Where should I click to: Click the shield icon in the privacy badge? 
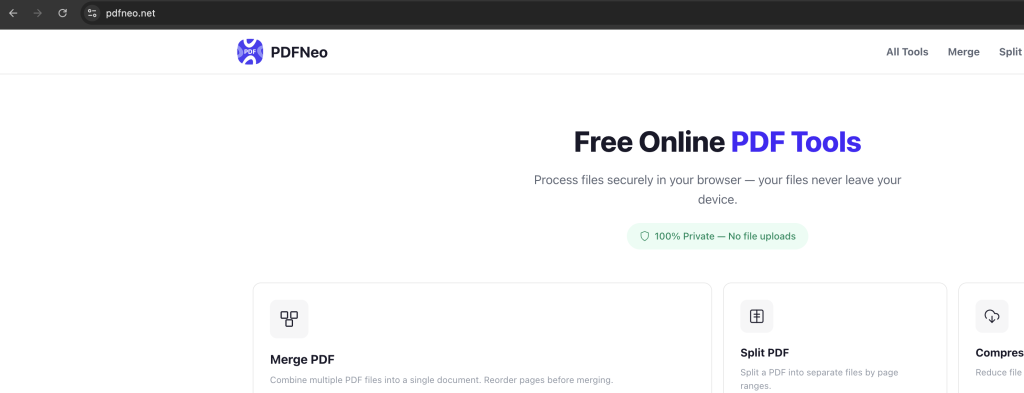[645, 236]
